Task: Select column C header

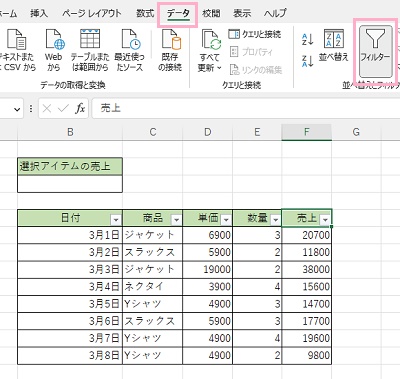Action: [x=153, y=132]
